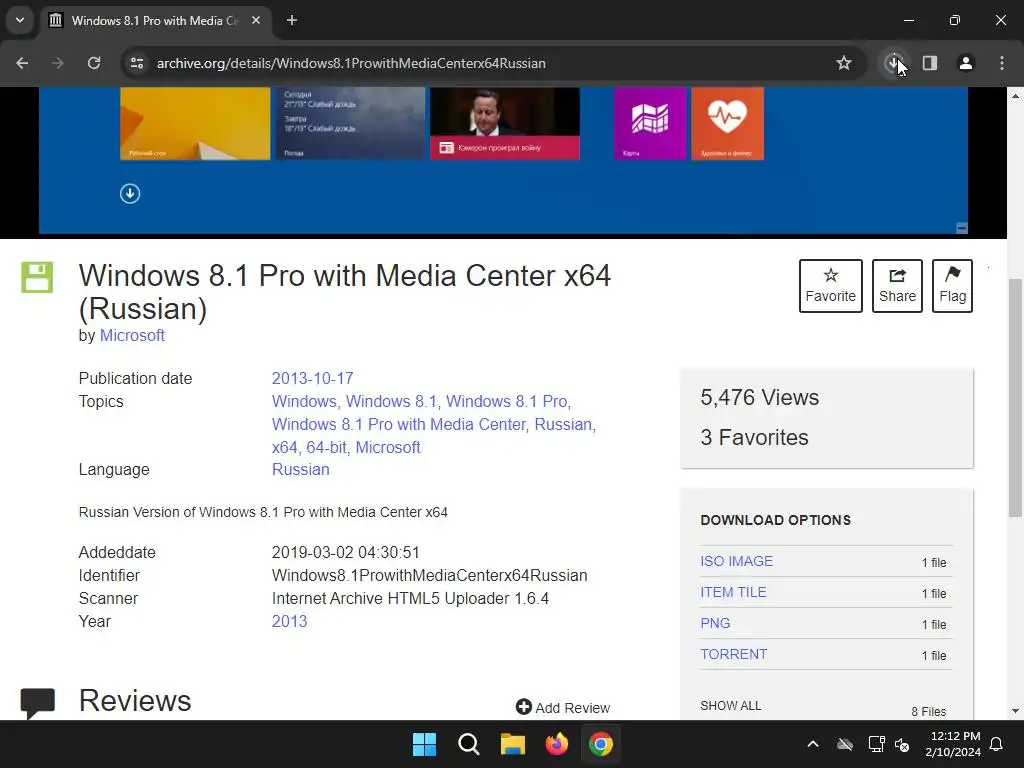This screenshot has height=768, width=1024.
Task: Close the Windows 8.1 Pro tab
Action: (x=256, y=20)
